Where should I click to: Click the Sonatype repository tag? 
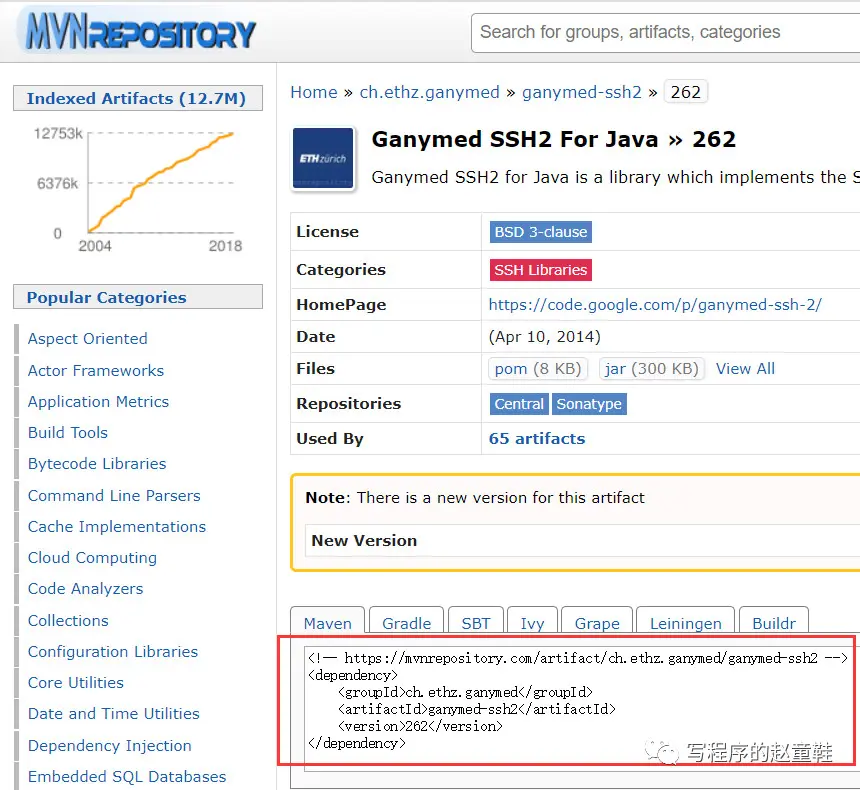point(589,404)
